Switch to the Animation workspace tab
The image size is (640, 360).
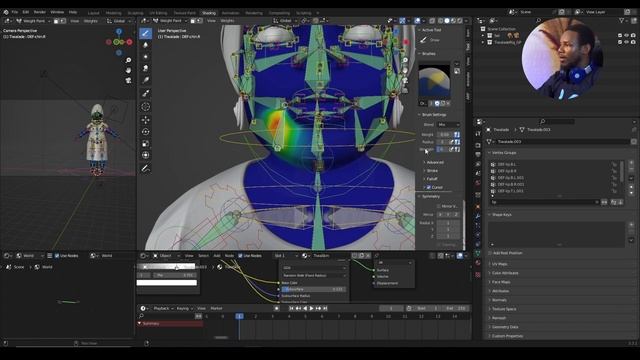pos(230,13)
